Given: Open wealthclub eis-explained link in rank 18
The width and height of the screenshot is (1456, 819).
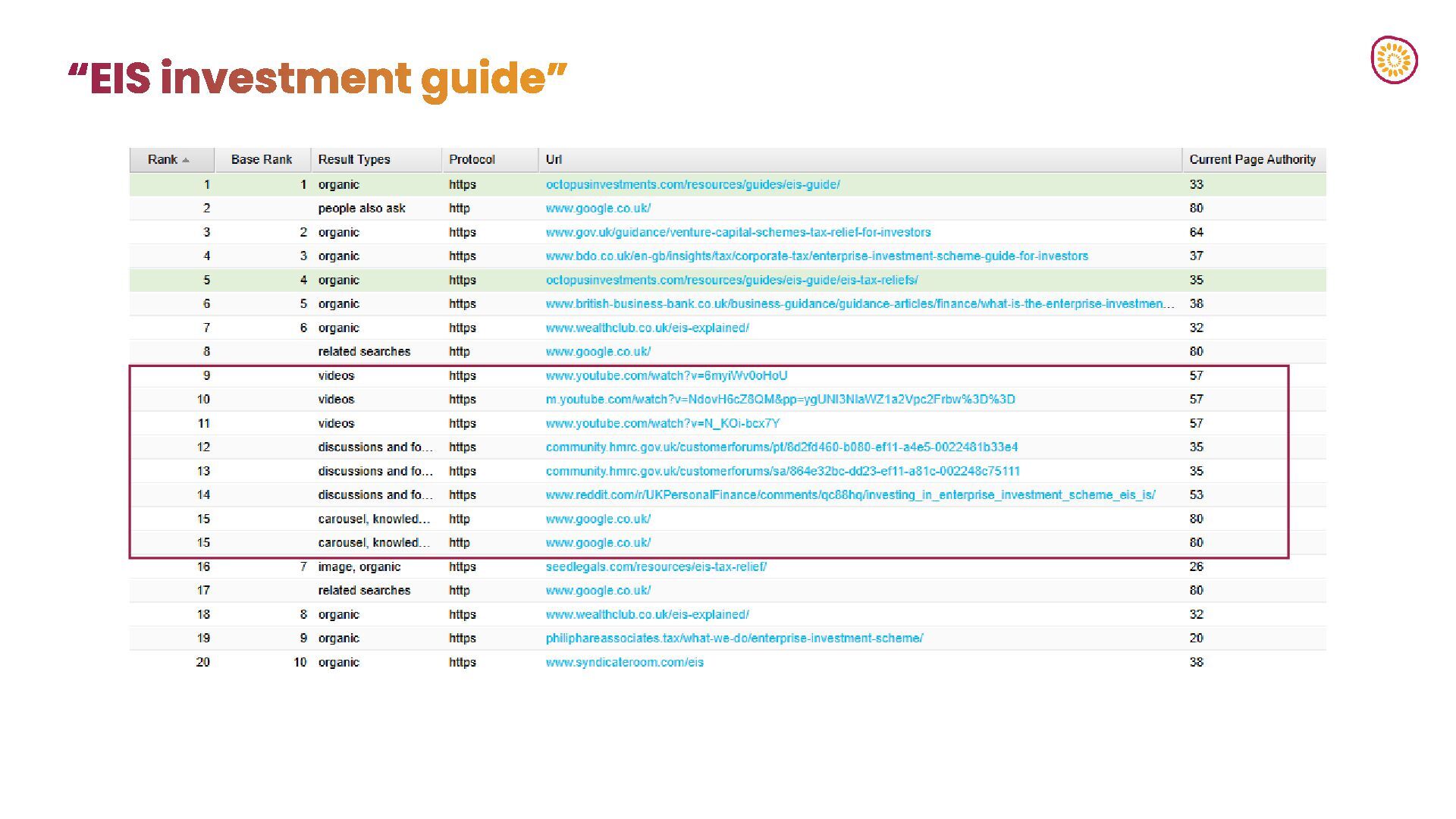Looking at the screenshot, I should [x=647, y=614].
